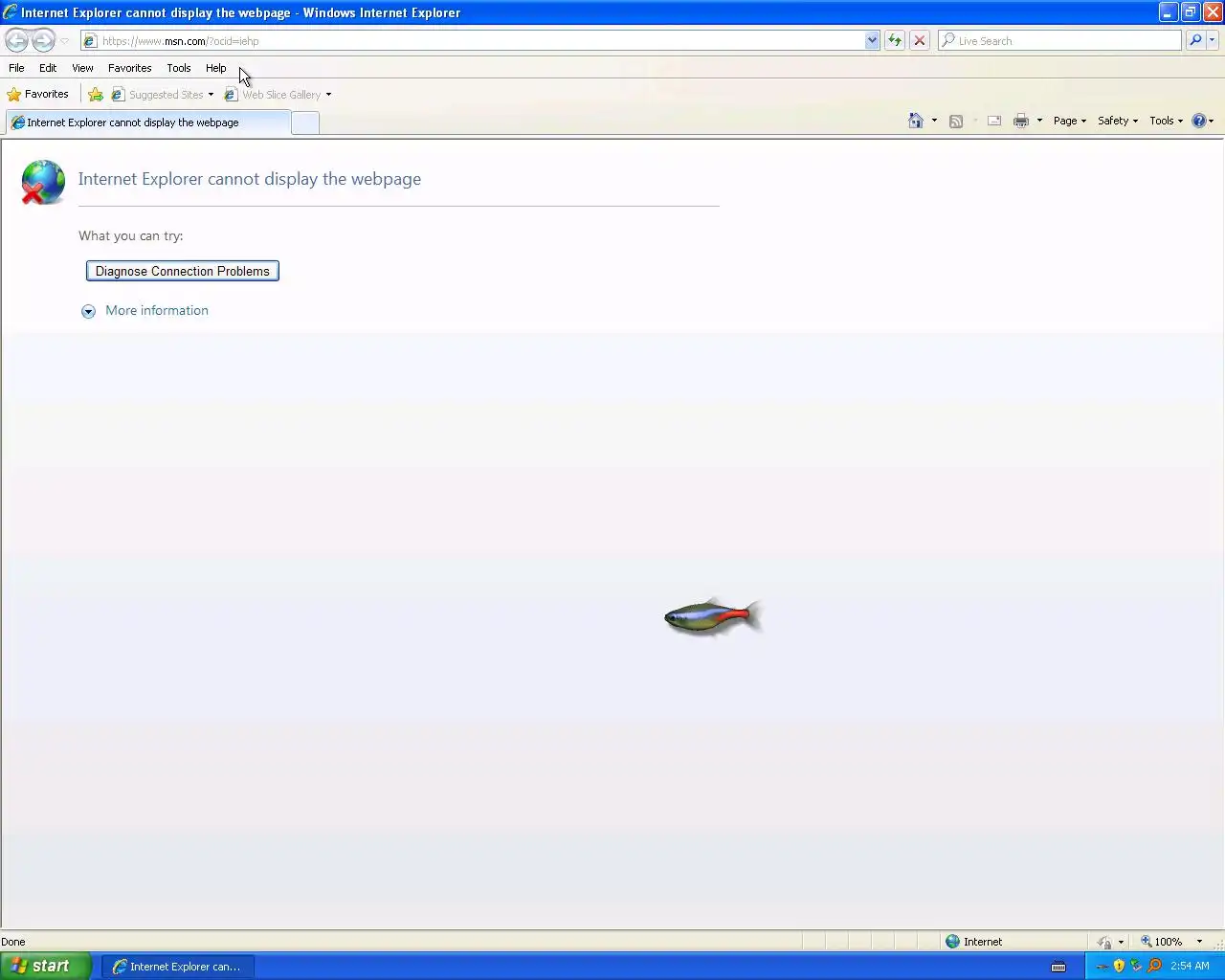Viewport: 1225px width, 980px height.
Task: Click the Internet security zone in status bar
Action: point(974,942)
